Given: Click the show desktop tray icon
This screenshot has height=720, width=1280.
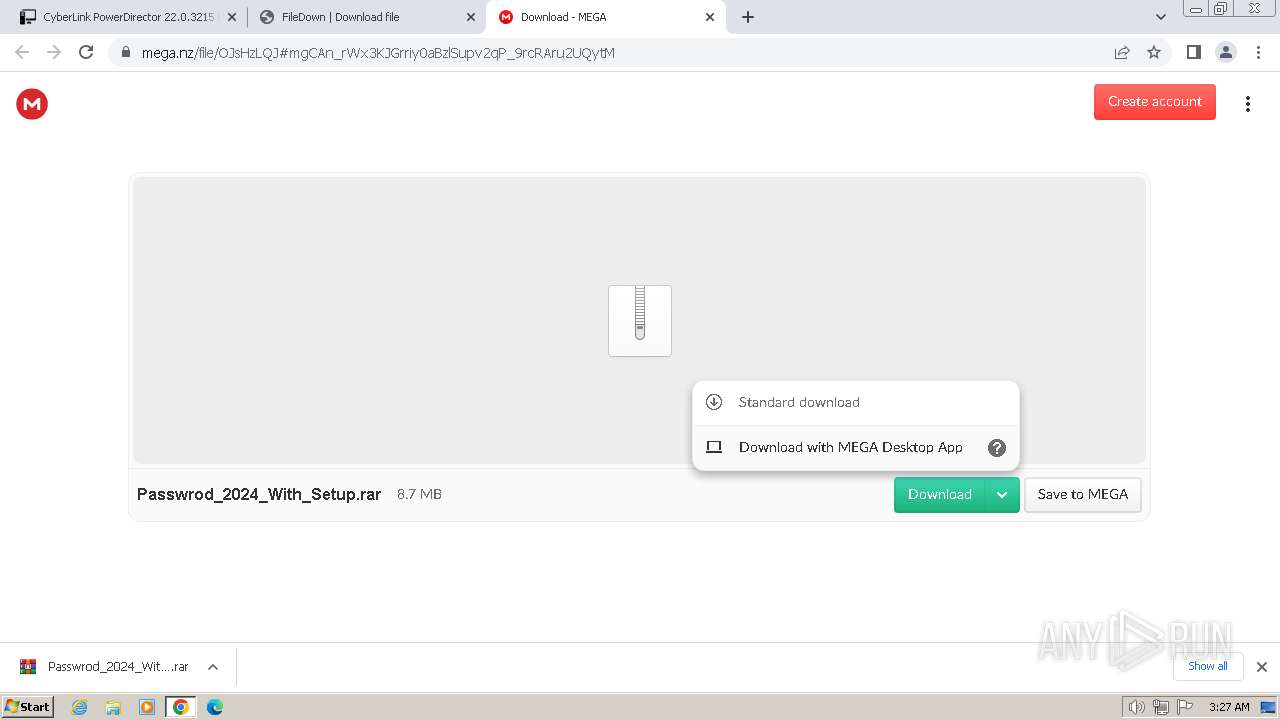Looking at the screenshot, I should click(1268, 707).
